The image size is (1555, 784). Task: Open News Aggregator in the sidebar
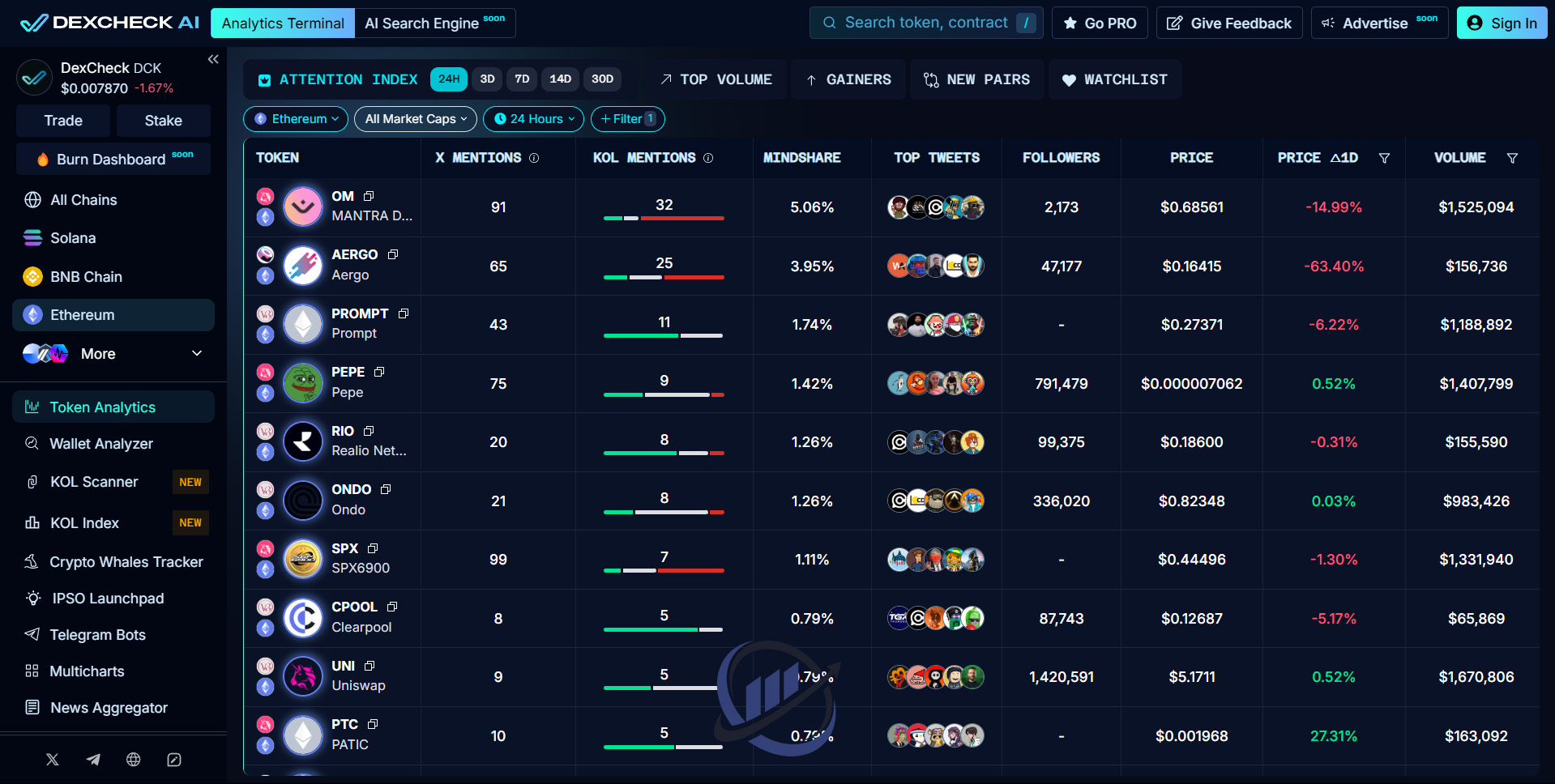pyautogui.click(x=113, y=708)
